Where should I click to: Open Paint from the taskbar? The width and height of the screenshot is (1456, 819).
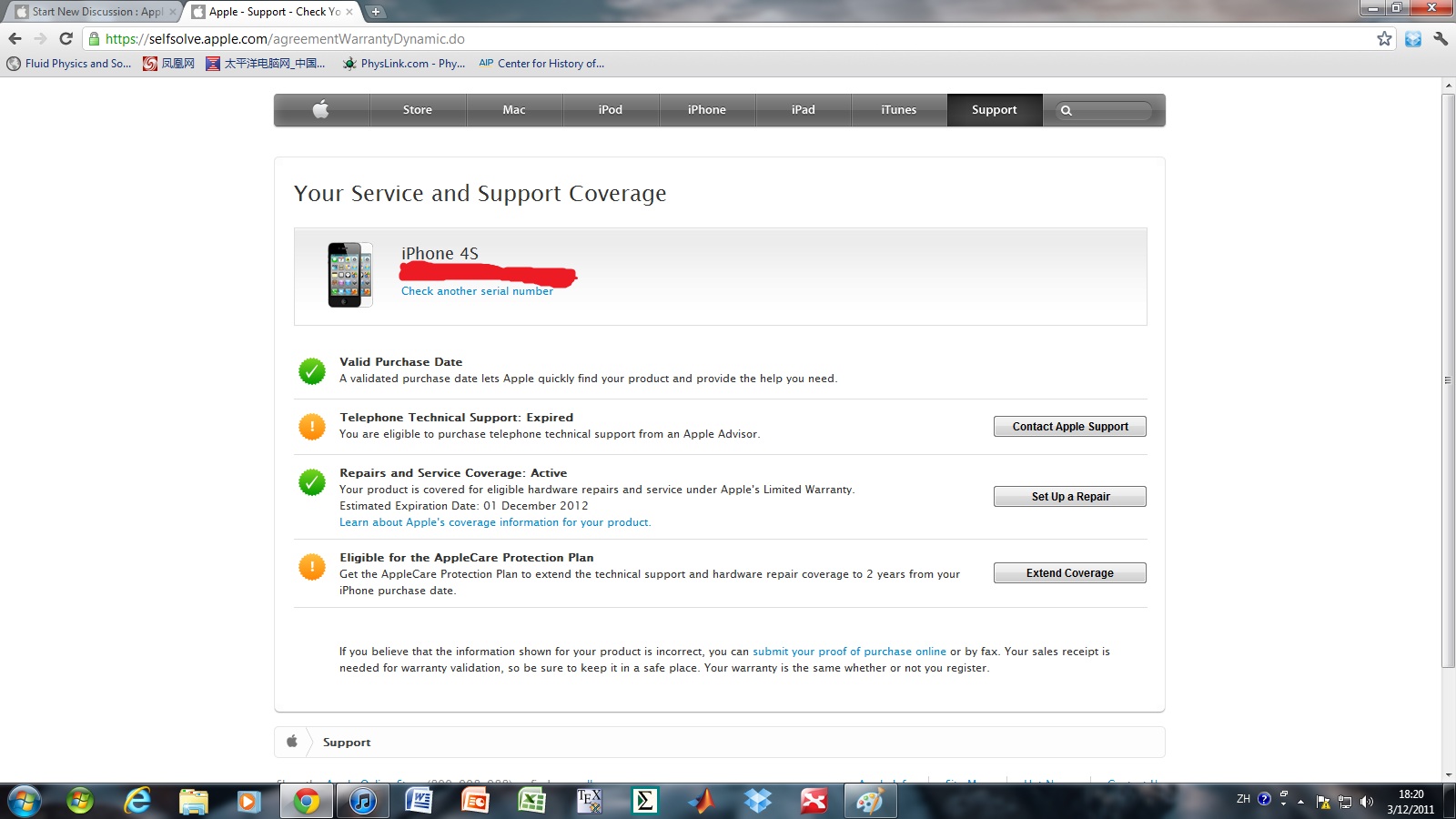(x=870, y=801)
